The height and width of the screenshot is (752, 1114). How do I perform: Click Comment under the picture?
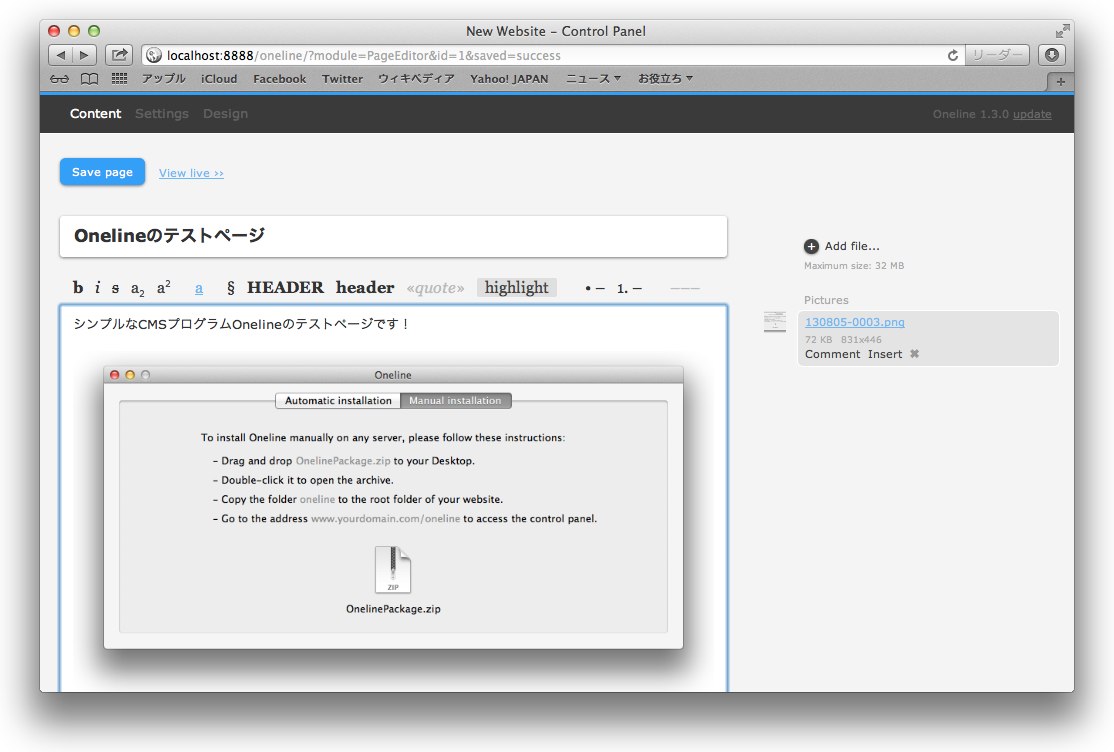[832, 354]
